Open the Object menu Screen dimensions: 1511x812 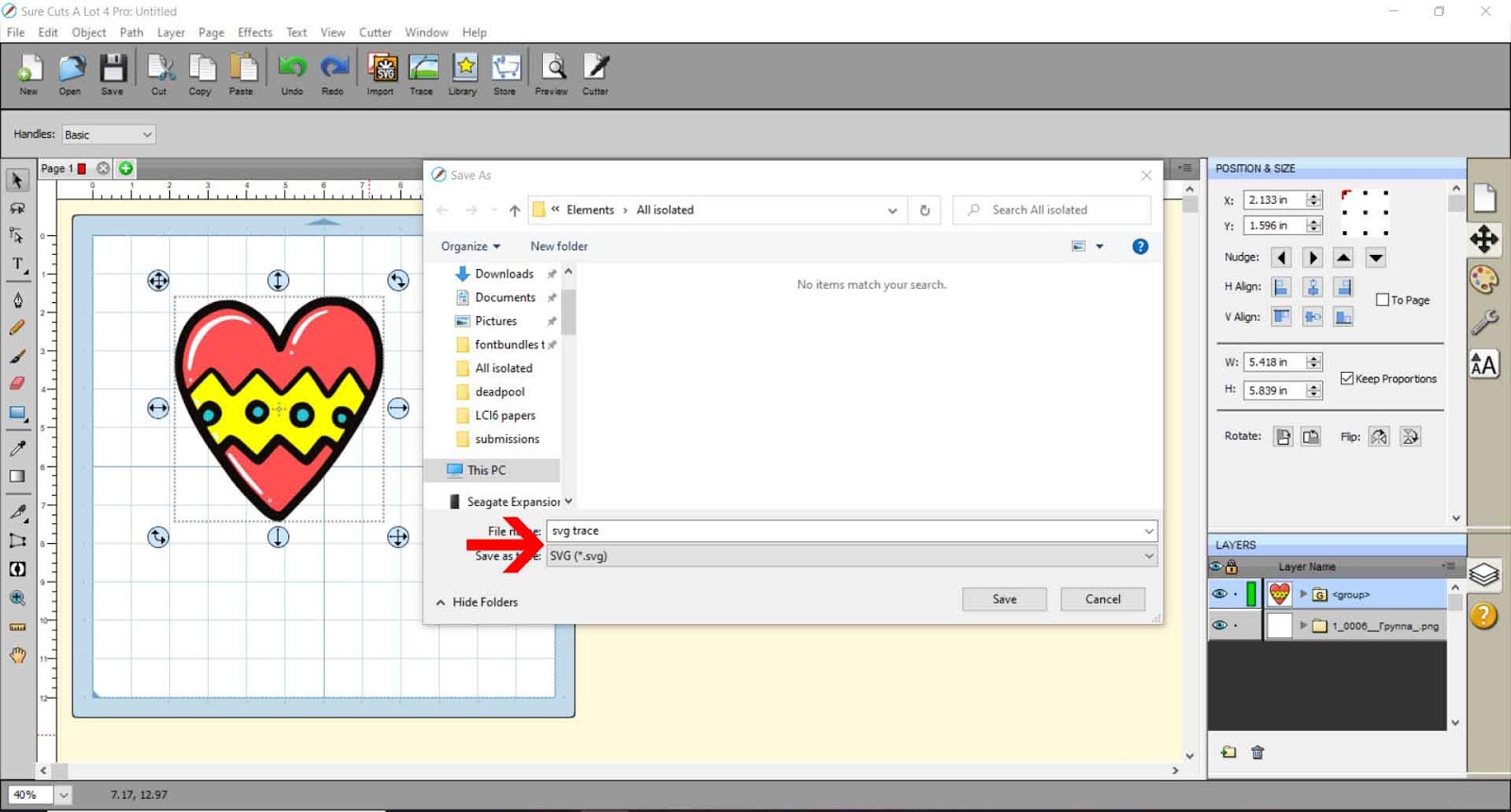(89, 32)
